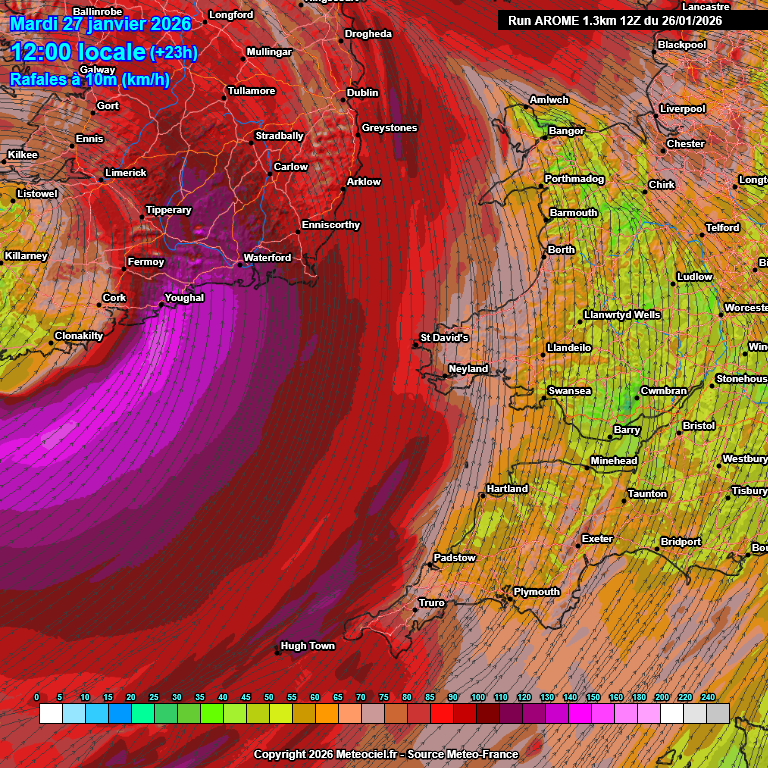The image size is (768, 768).
Task: Click the Galway city label
Action: 97,70
